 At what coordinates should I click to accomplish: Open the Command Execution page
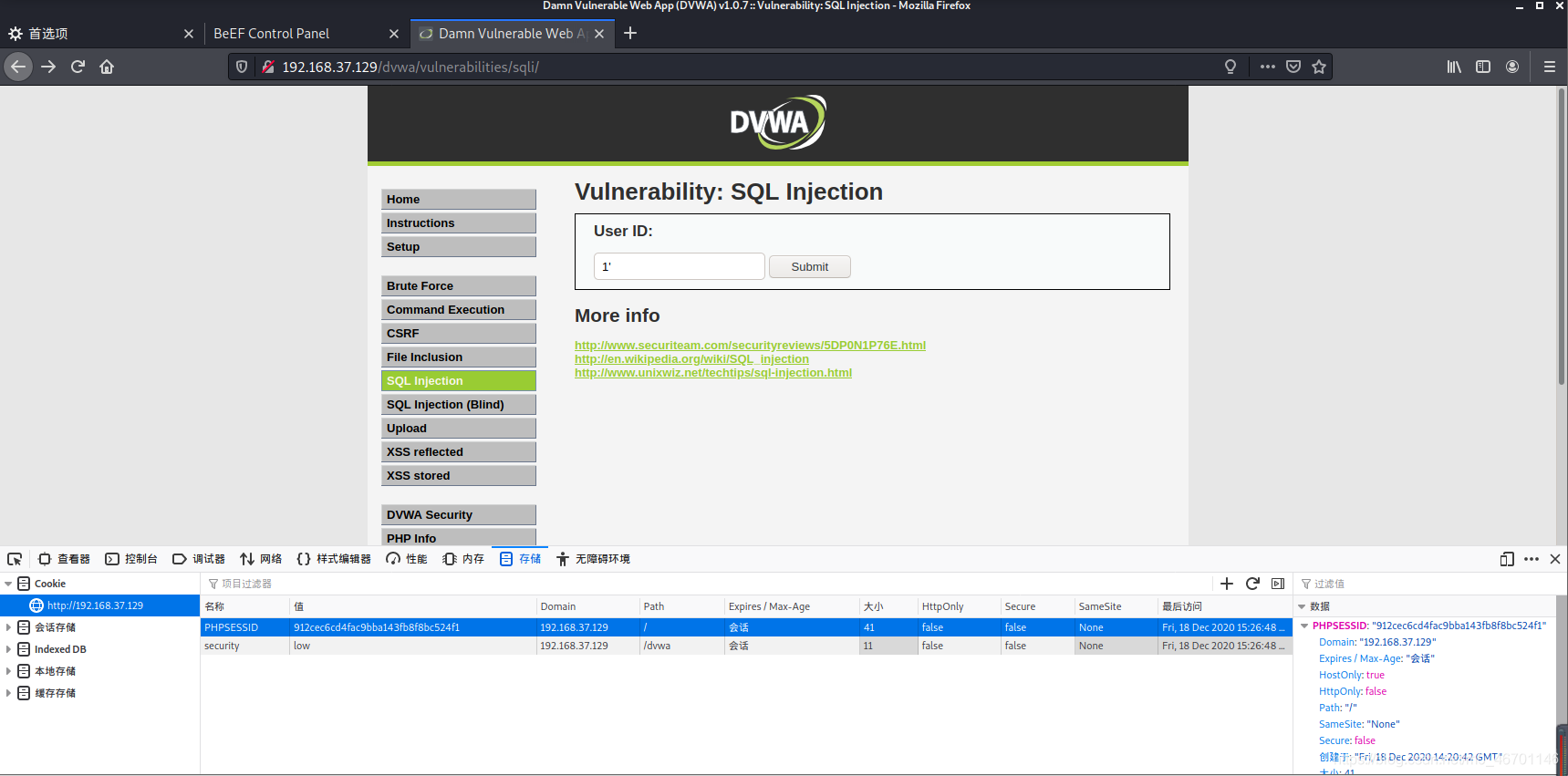459,310
